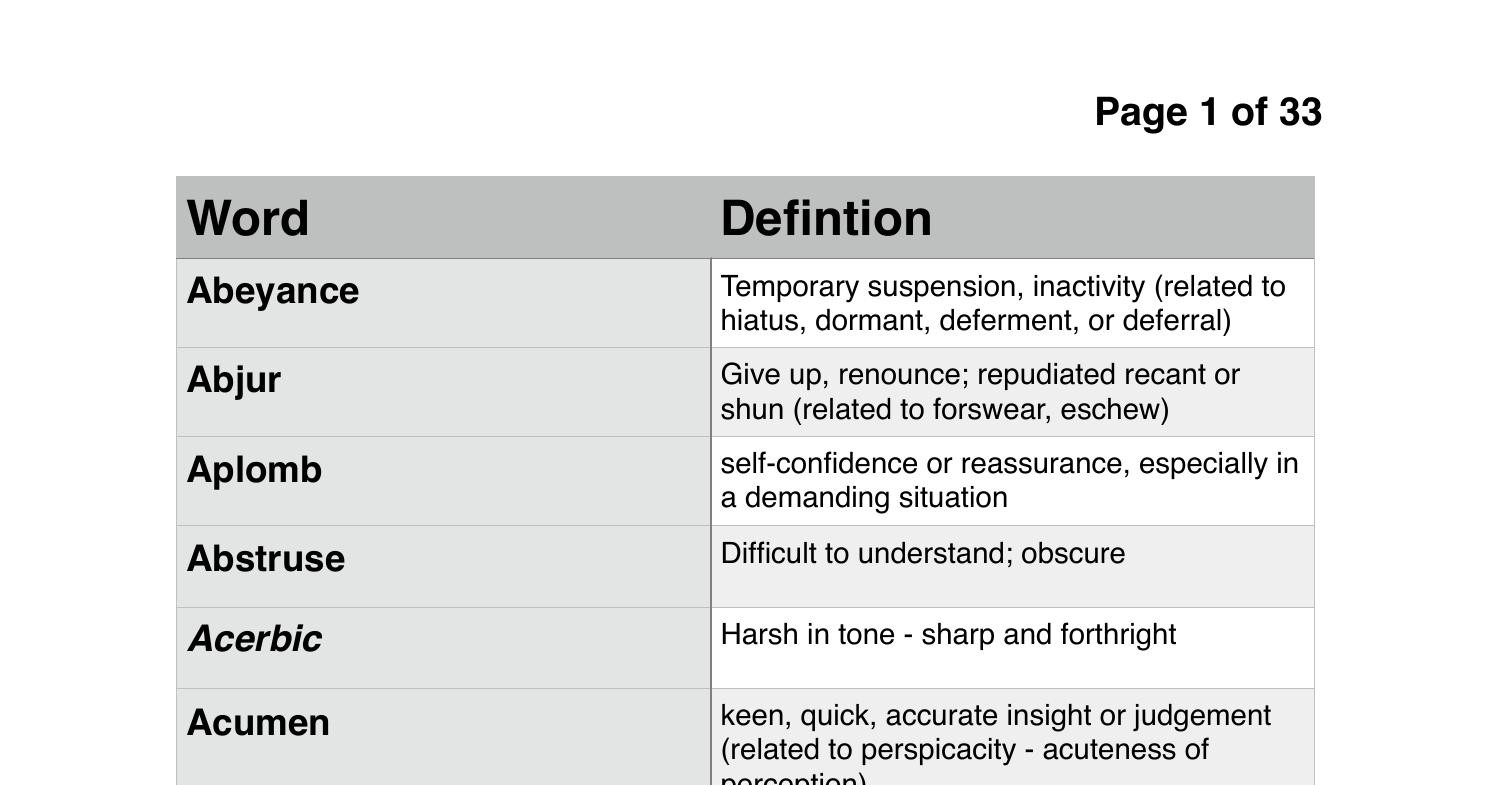The height and width of the screenshot is (785, 1500).
Task: Click the "Harsh in tone" definition text
Action: 948,634
